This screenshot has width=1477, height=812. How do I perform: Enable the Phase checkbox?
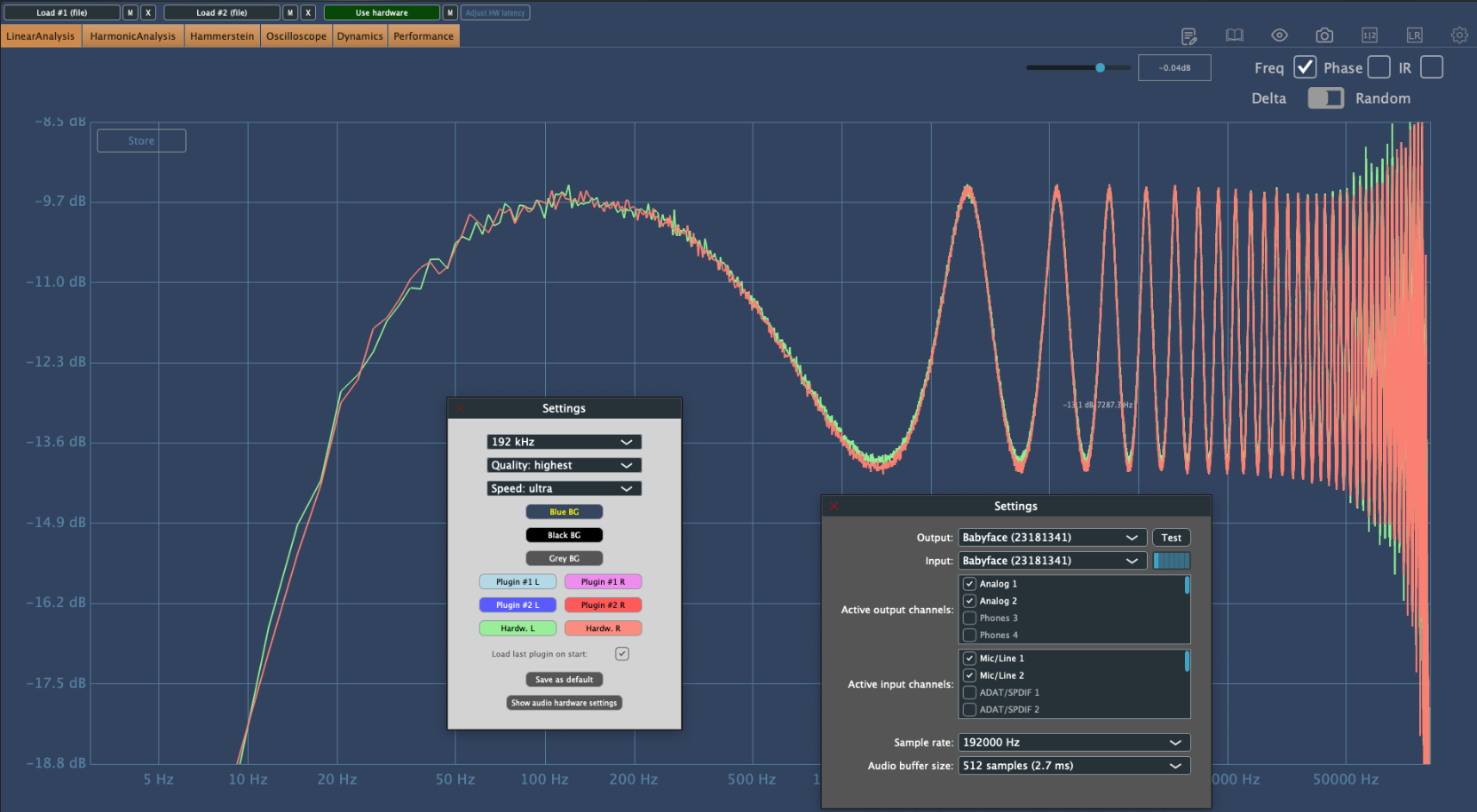[1378, 67]
